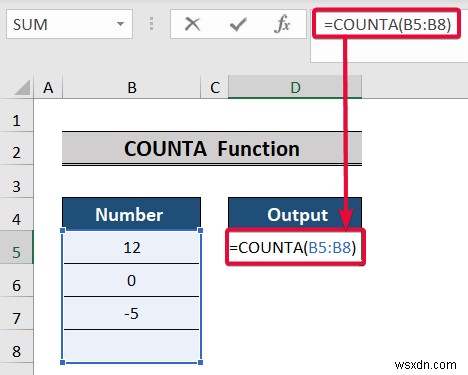Click cell D5 with the COUNTA formula
468x375 pixels.
(295, 247)
